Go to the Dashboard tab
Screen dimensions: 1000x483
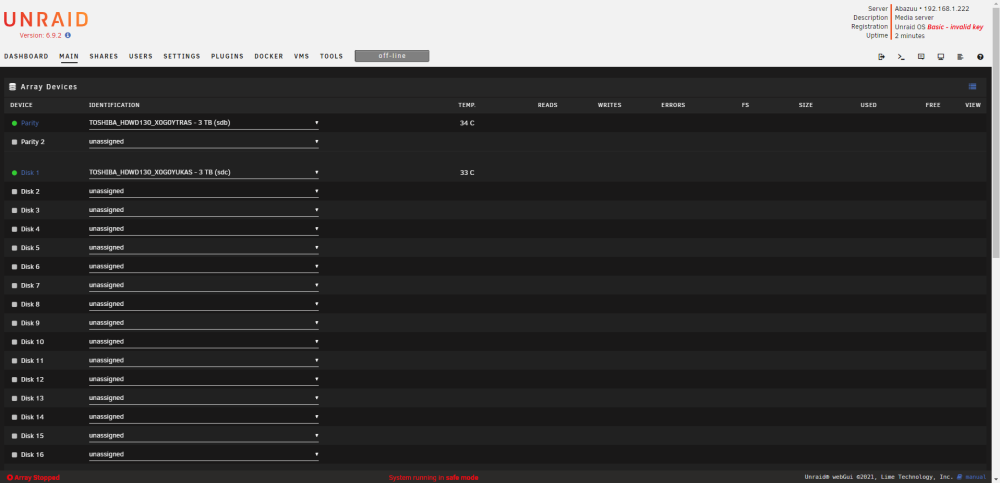26,56
